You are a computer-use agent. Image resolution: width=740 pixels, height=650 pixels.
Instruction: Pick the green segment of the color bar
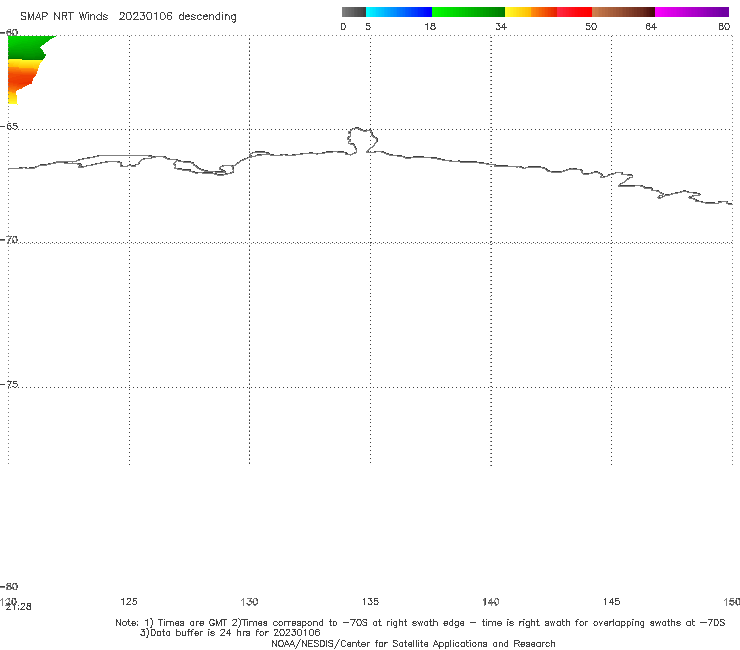point(468,12)
